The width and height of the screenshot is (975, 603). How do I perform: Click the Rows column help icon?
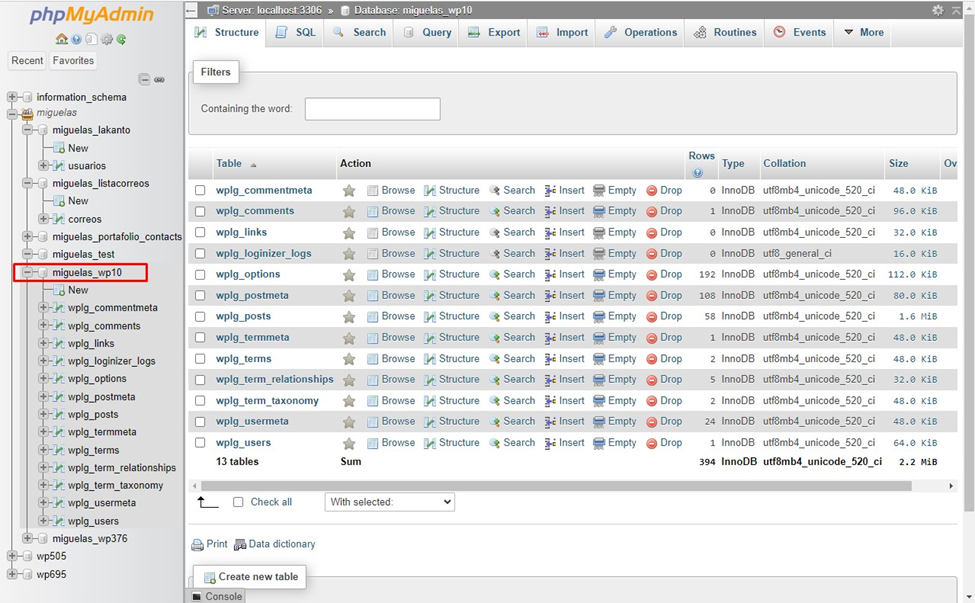[698, 173]
